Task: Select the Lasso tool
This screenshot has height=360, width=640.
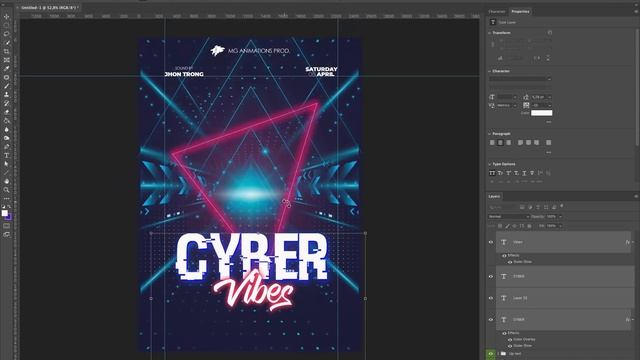Action: (x=7, y=34)
